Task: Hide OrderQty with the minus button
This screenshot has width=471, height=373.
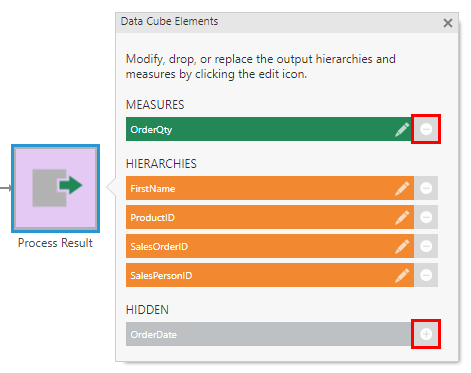Action: tap(426, 129)
